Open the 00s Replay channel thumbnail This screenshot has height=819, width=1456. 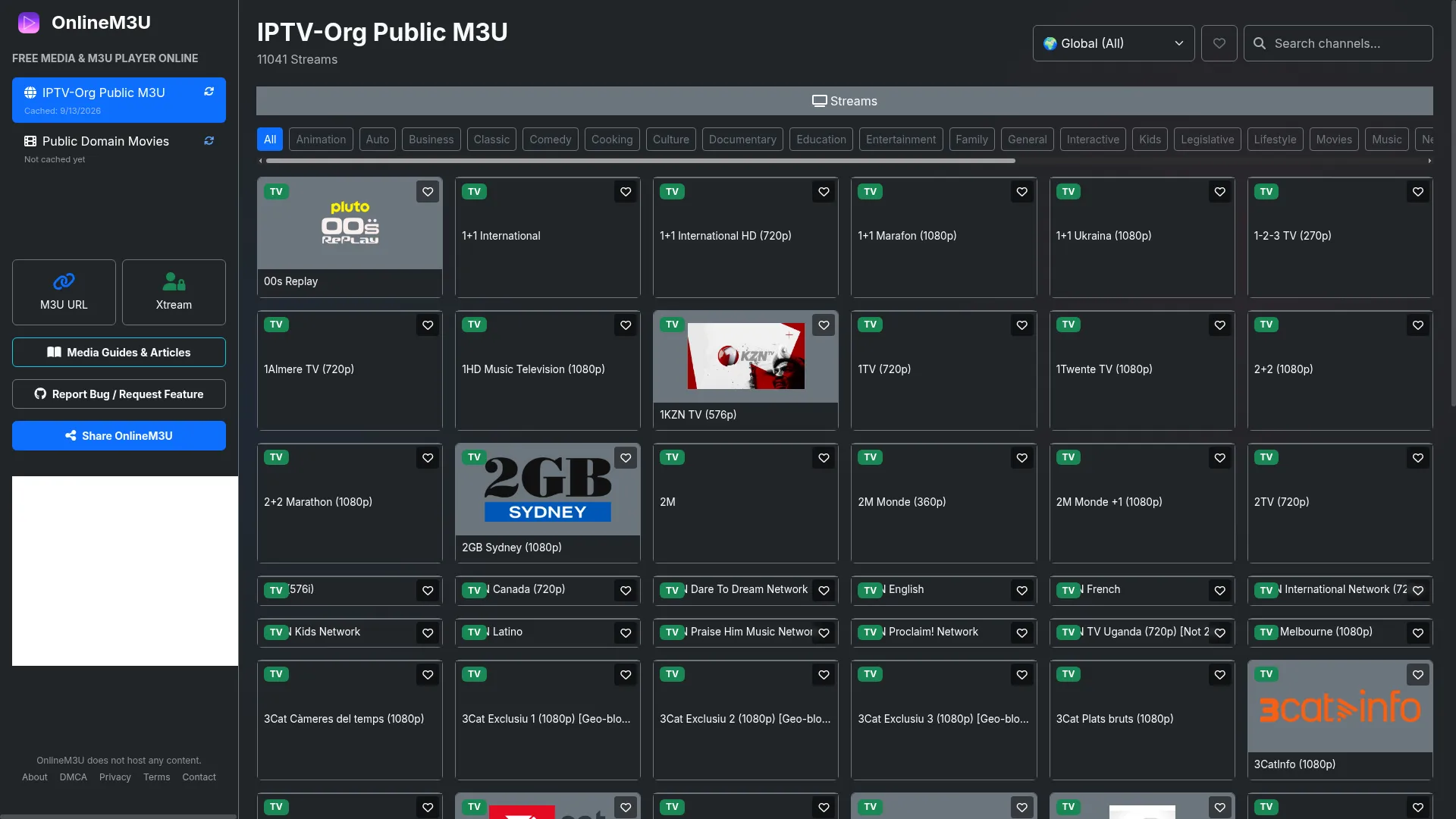click(350, 224)
